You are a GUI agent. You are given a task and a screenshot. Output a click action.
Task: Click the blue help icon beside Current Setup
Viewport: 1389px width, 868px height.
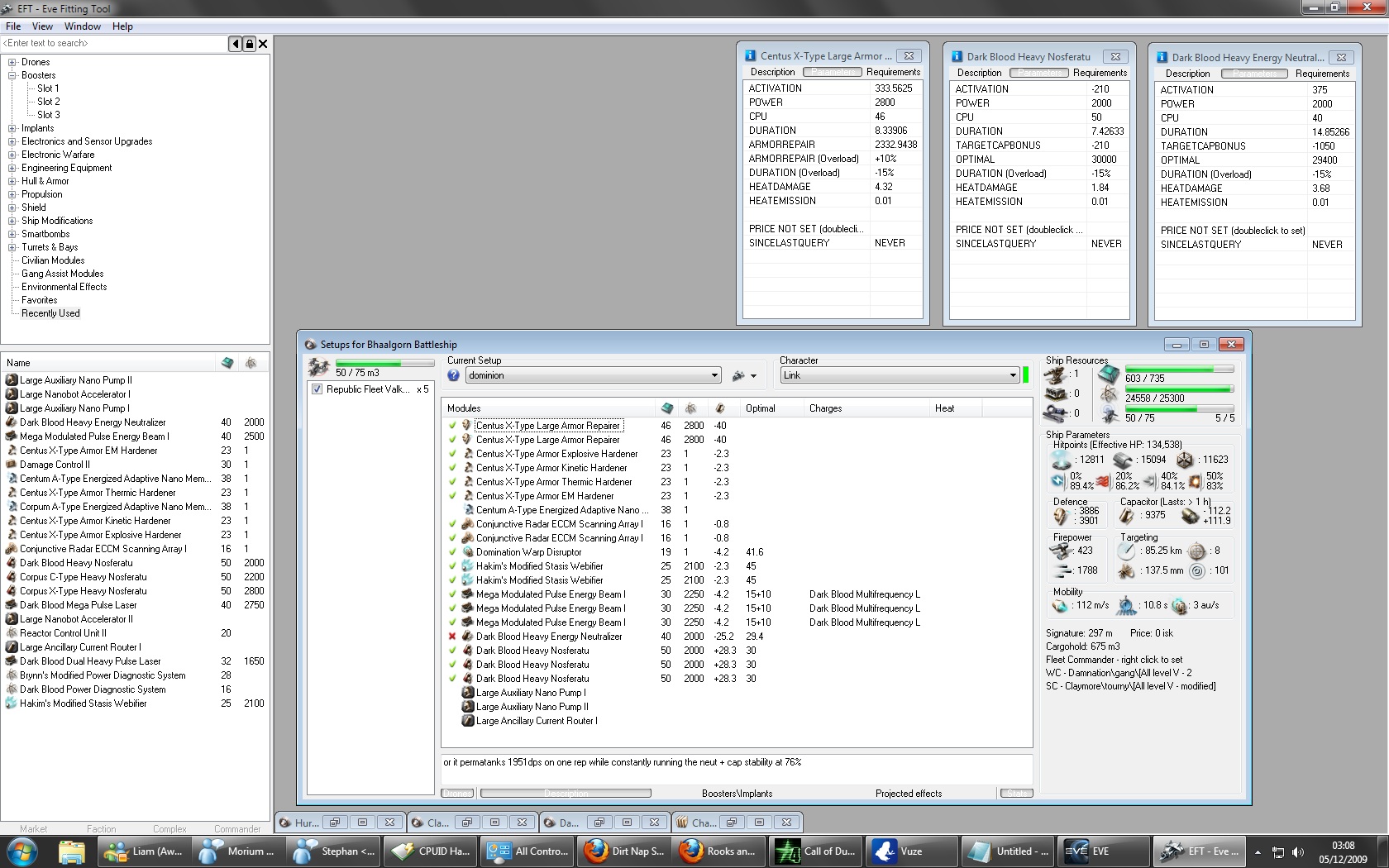pos(453,375)
